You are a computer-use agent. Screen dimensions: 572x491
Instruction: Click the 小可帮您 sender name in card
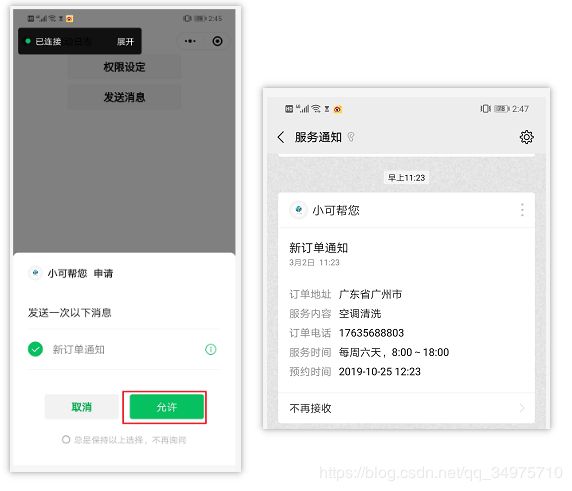click(336, 210)
